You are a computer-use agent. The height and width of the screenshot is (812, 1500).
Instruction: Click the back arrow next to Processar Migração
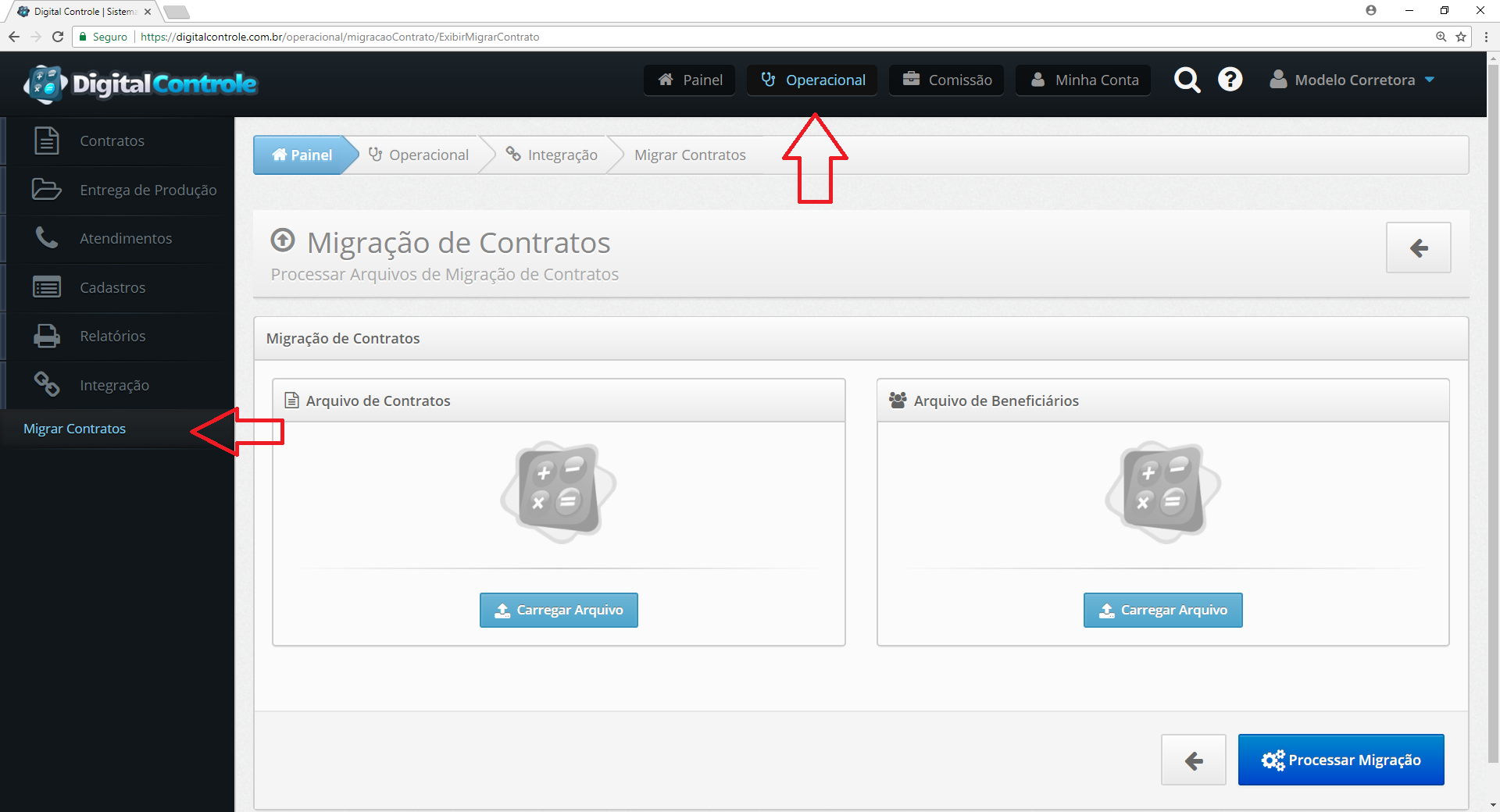click(1194, 760)
